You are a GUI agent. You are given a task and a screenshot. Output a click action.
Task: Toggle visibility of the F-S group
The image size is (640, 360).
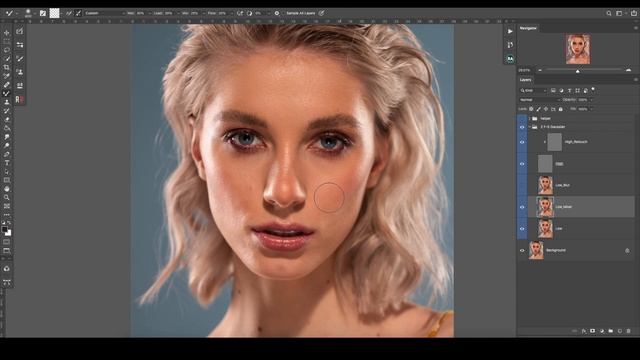point(522,127)
